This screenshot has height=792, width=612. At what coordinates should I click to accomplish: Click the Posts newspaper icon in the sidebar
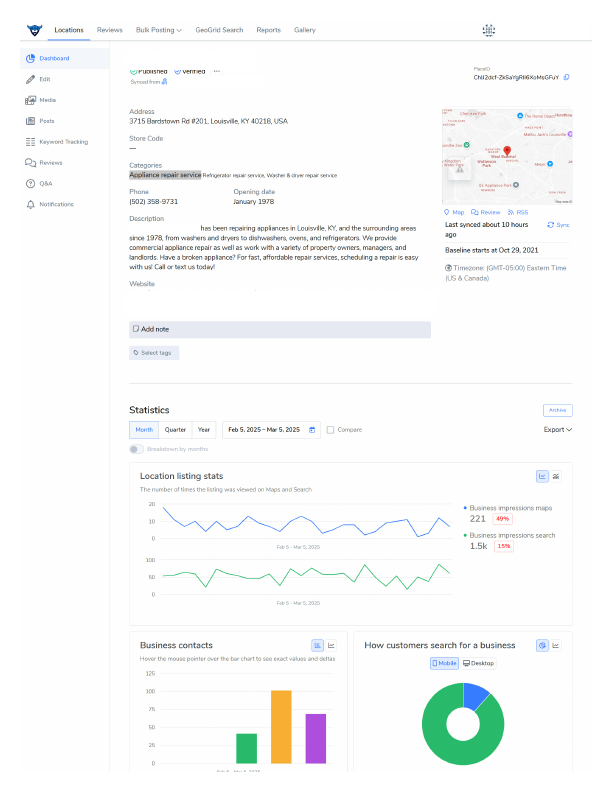[30, 121]
